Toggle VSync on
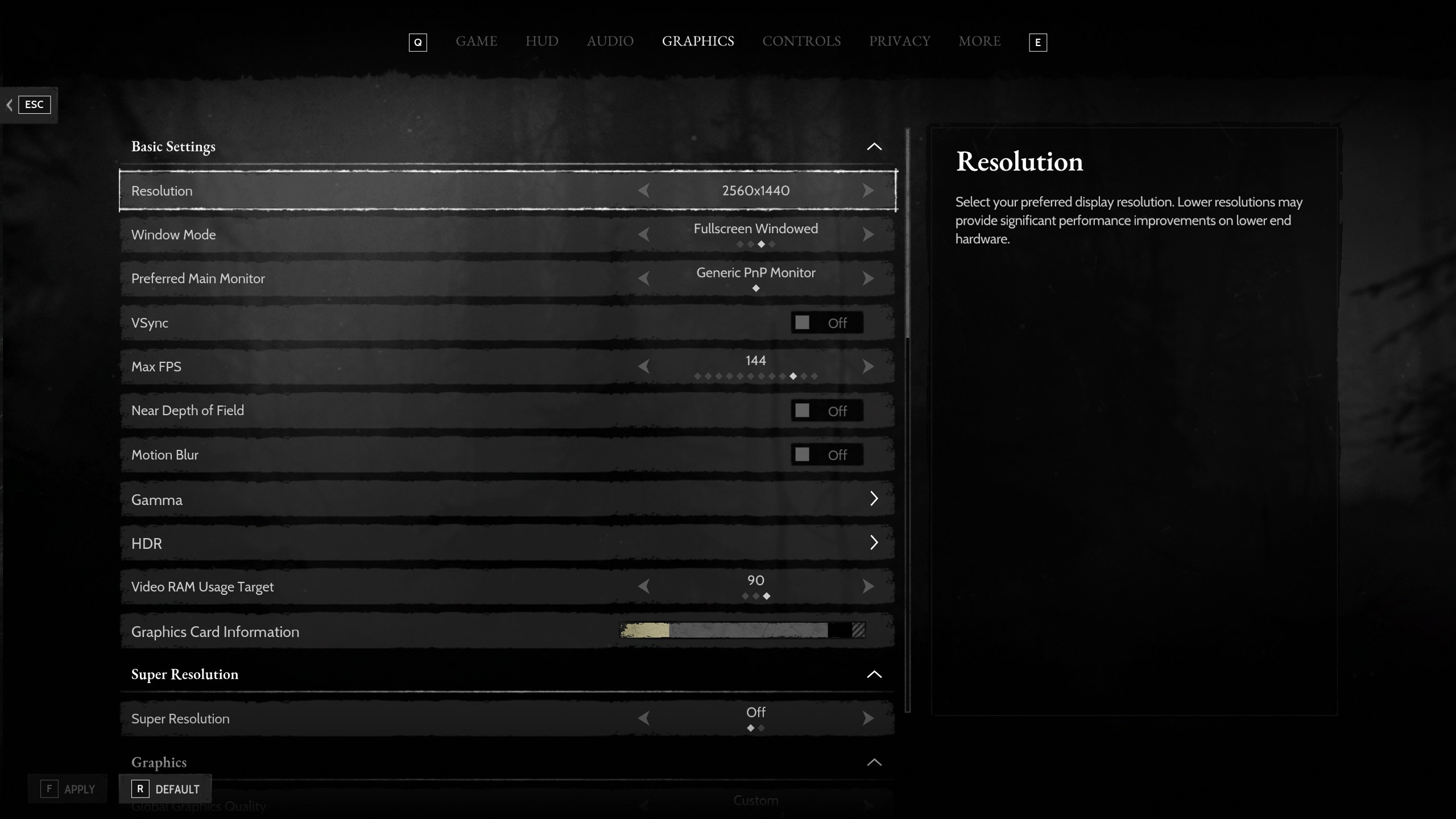The width and height of the screenshot is (1456, 819). pyautogui.click(x=826, y=323)
